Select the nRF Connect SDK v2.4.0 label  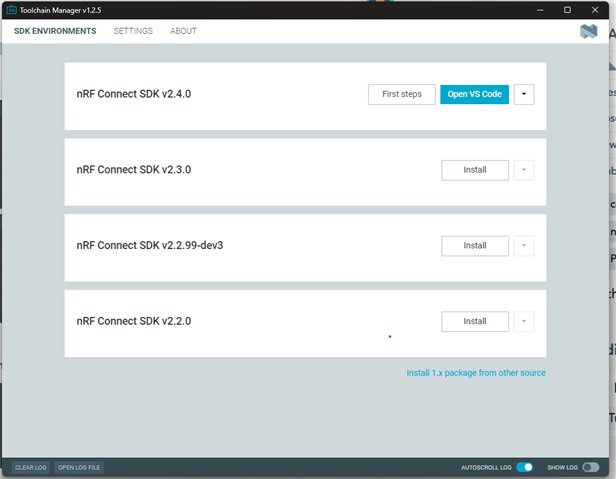tap(134, 94)
